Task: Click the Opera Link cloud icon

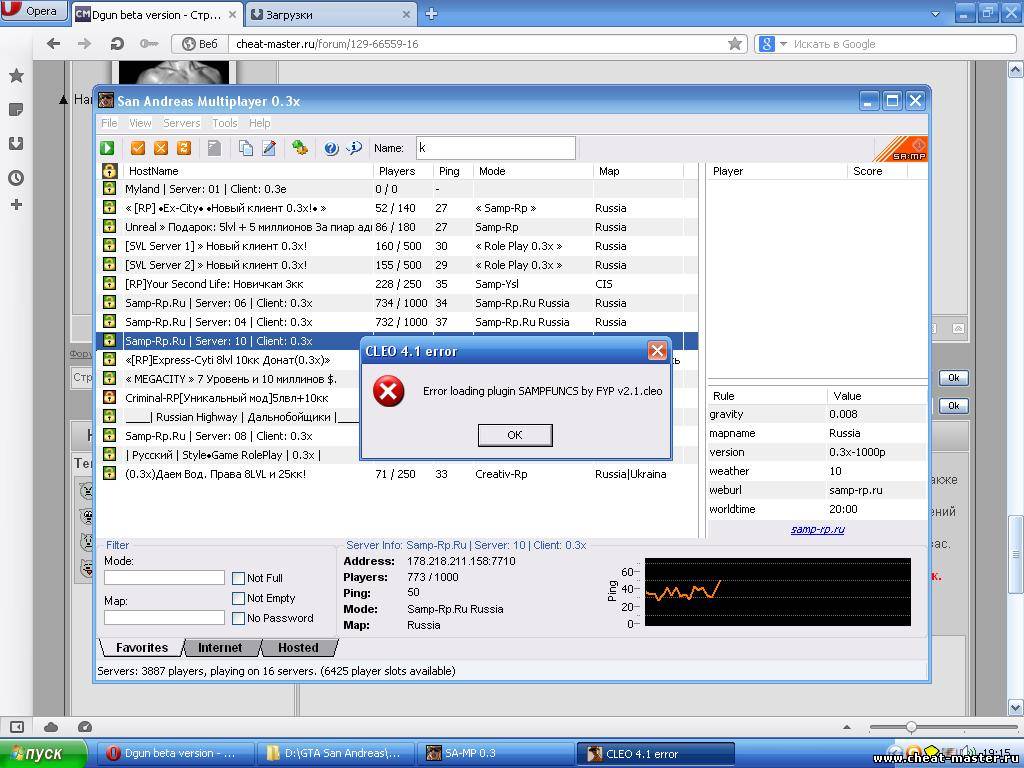Action: pyautogui.click(x=51, y=727)
